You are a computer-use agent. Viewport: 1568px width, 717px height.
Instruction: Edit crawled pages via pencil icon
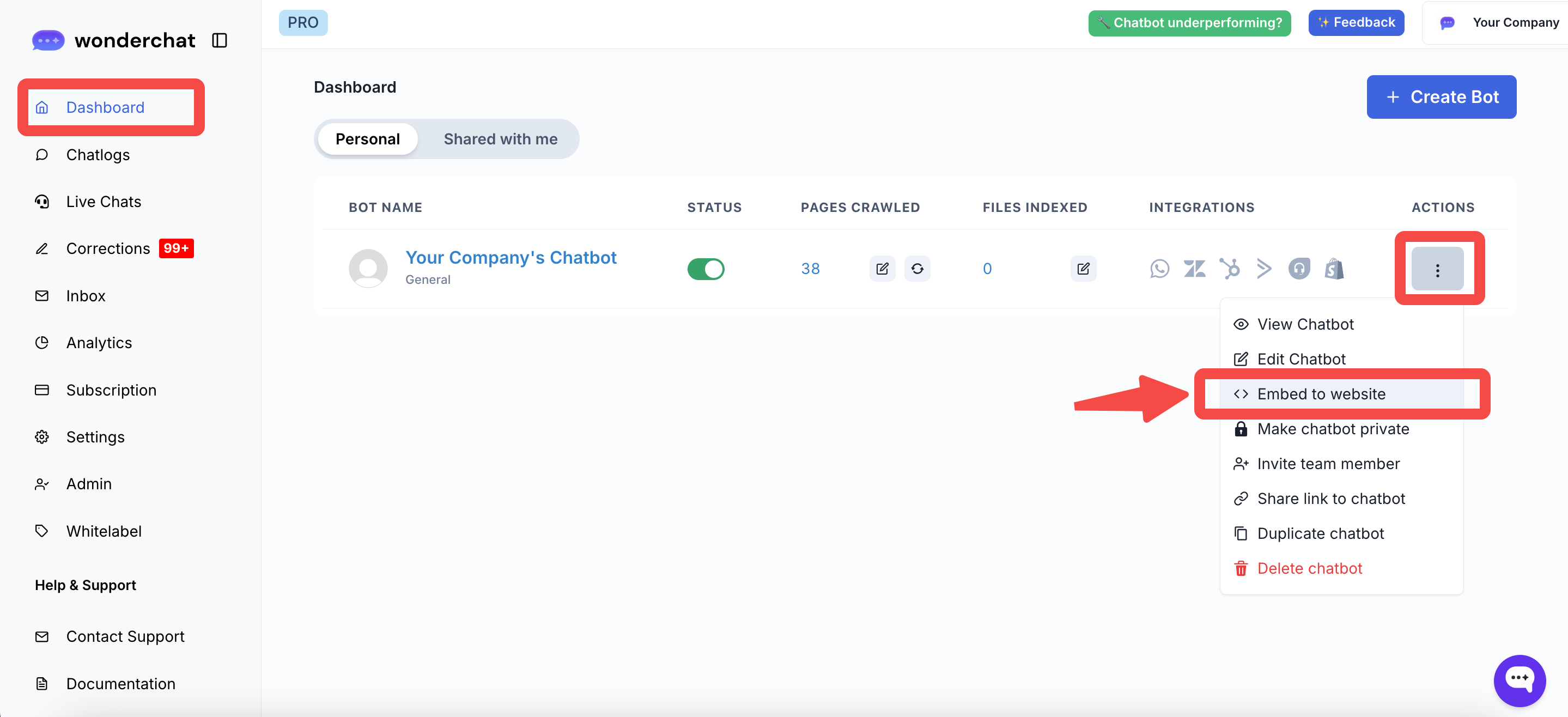882,269
